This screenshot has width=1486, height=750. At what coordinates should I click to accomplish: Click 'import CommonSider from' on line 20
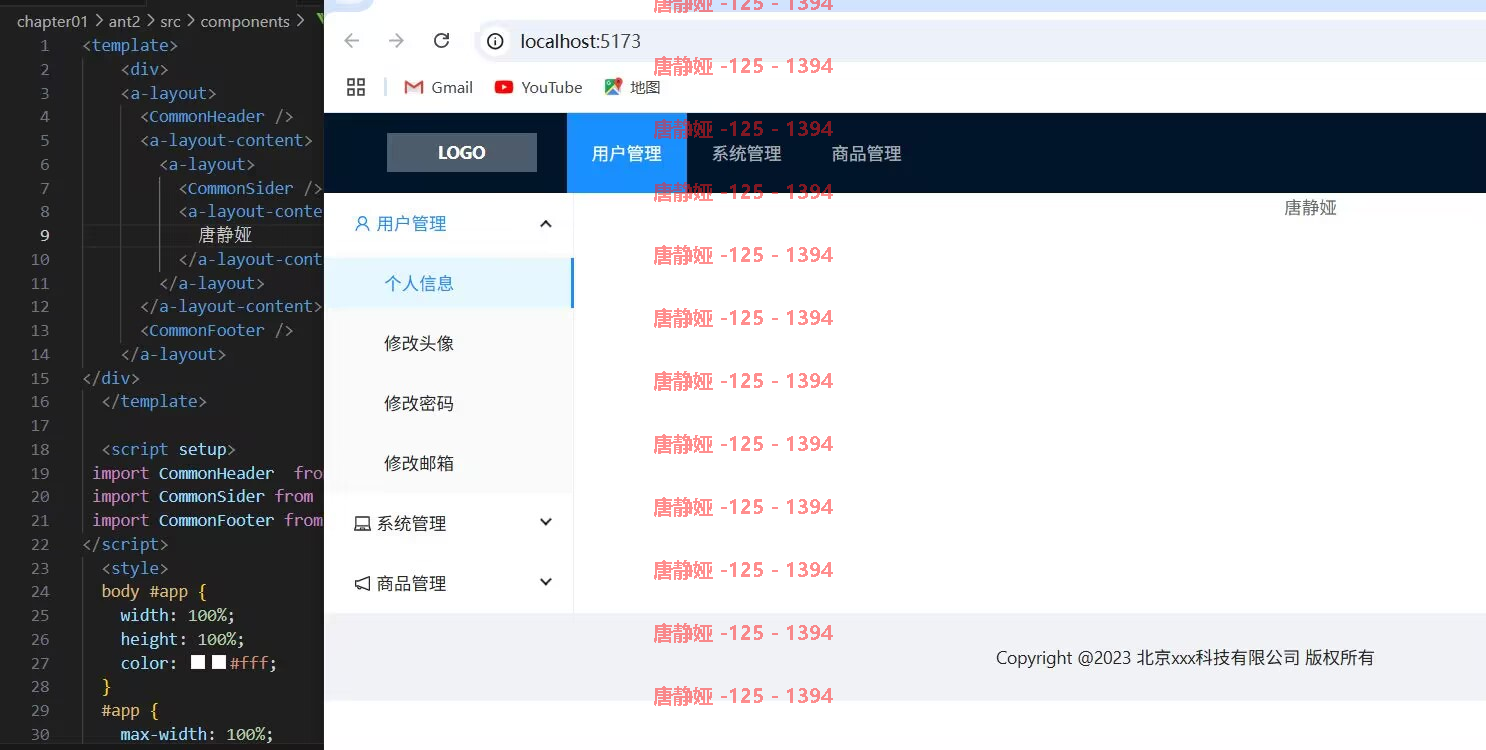coord(203,497)
